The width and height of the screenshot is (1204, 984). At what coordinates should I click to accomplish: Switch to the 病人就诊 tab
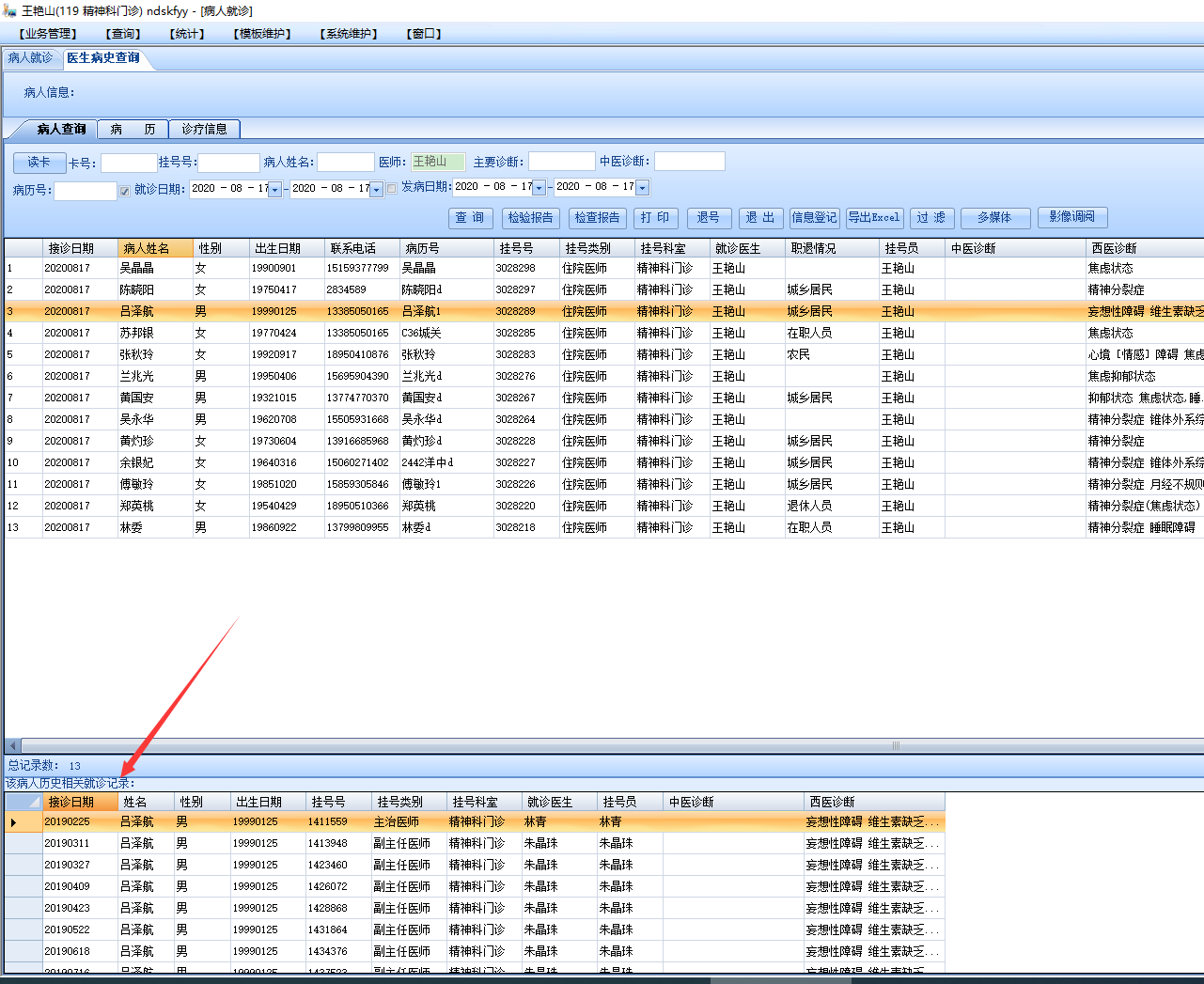pyautogui.click(x=31, y=58)
